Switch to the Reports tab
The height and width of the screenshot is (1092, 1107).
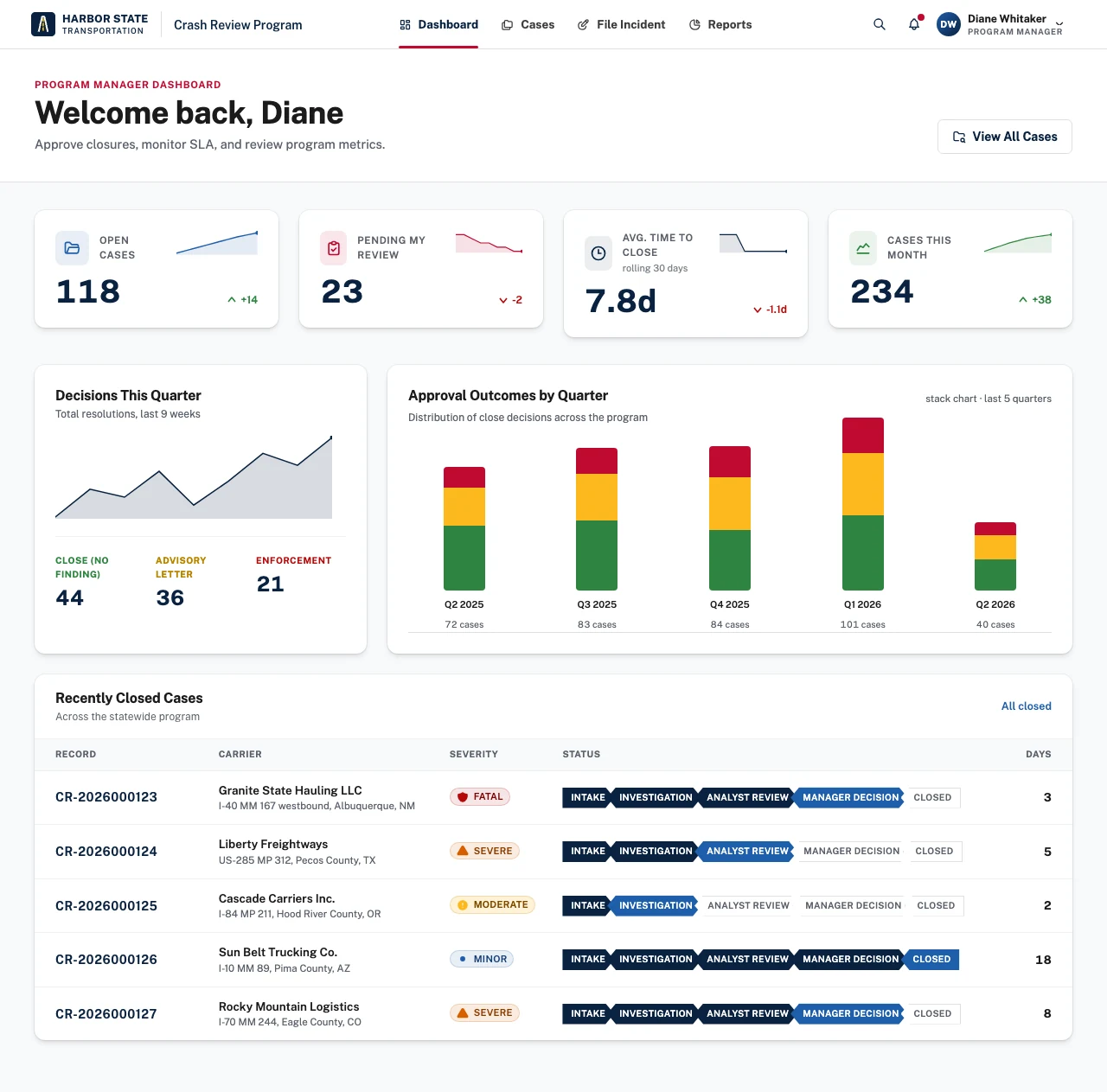(720, 24)
